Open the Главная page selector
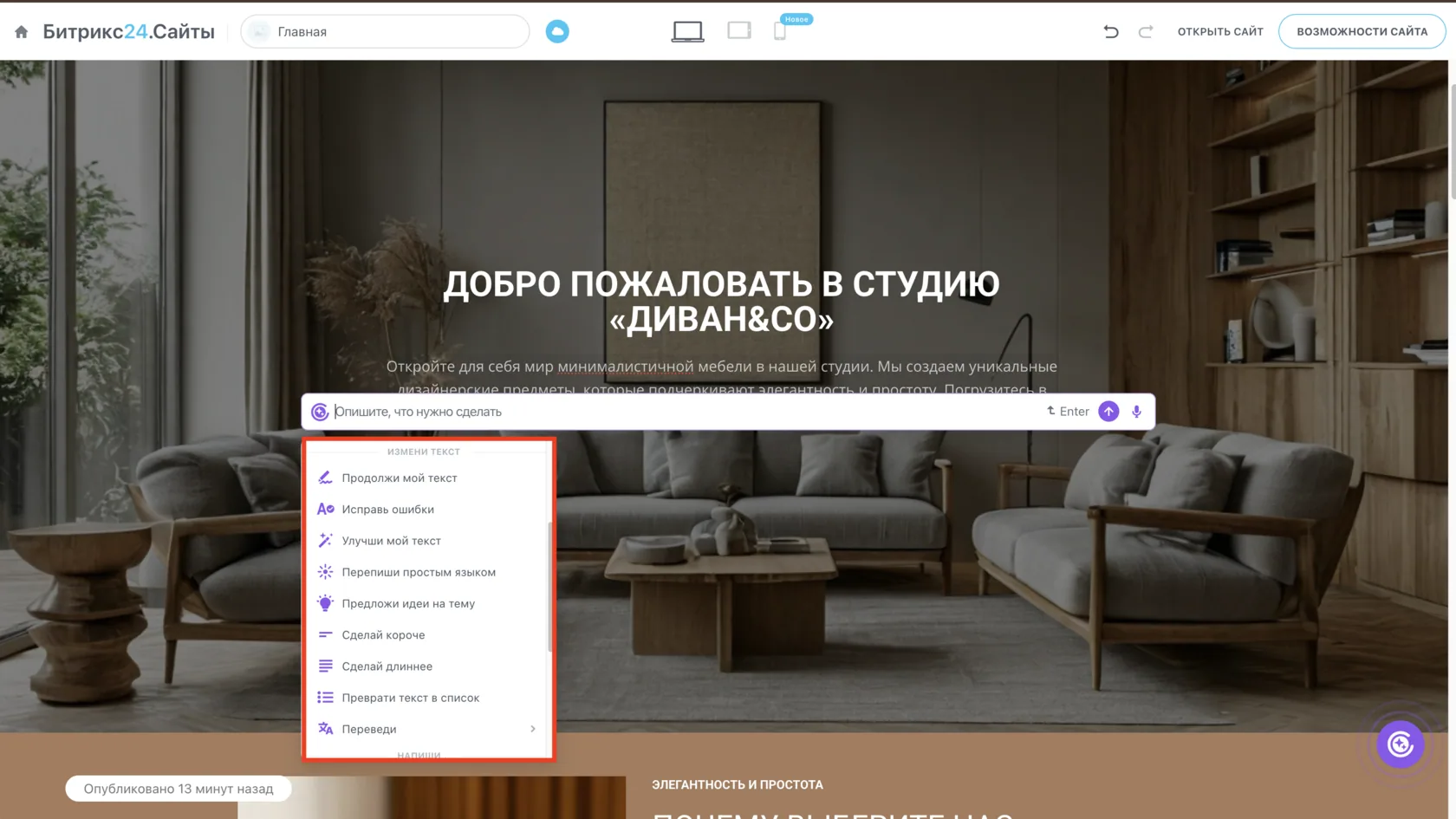 pyautogui.click(x=385, y=32)
